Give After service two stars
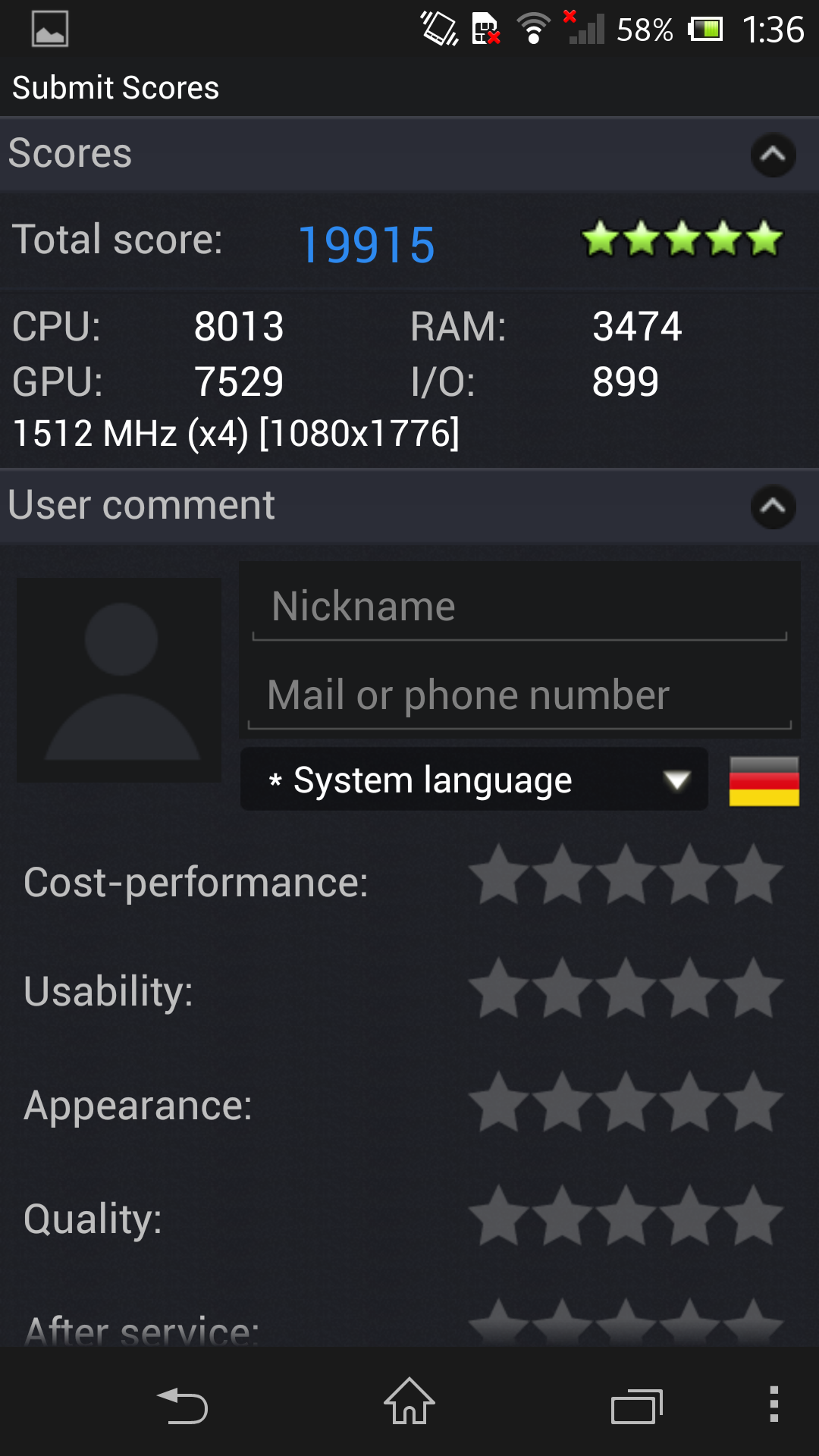This screenshot has width=819, height=1456. 562,1323
